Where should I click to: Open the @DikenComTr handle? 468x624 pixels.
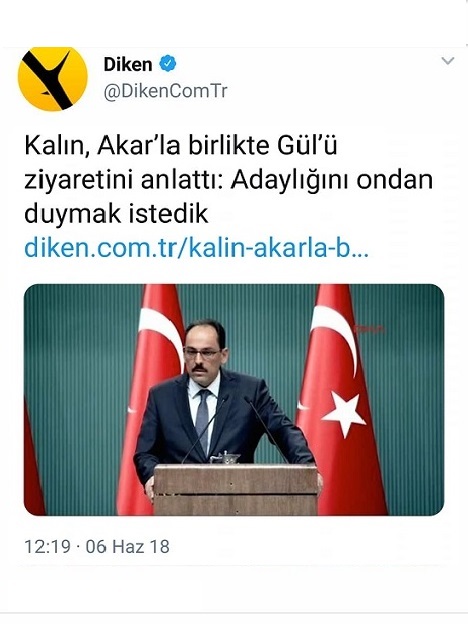(x=165, y=91)
